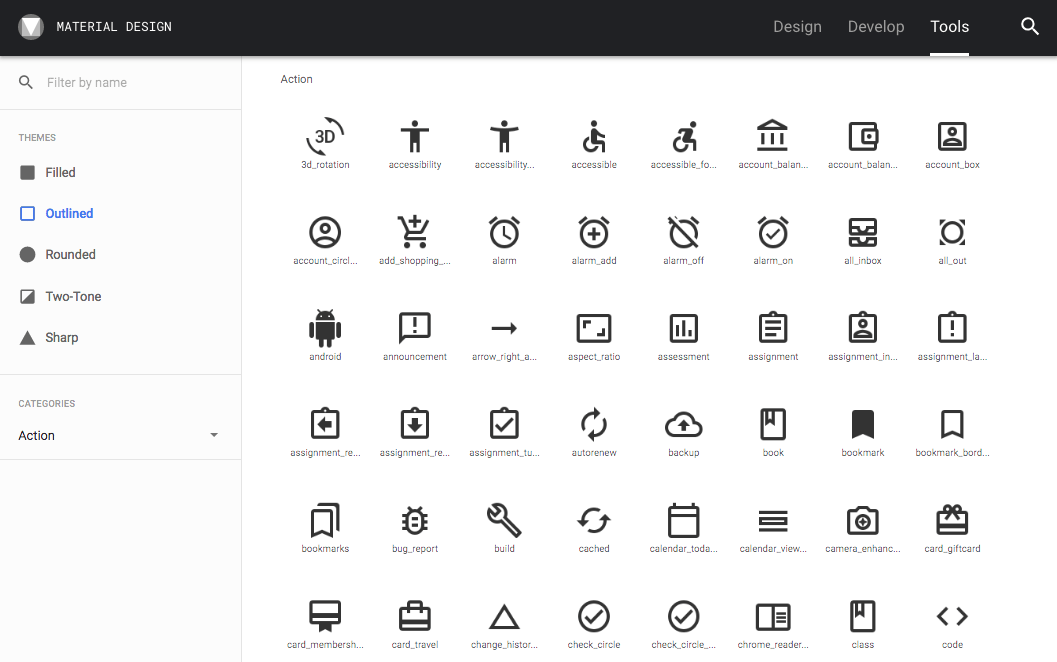Click the build wrench icon
The width and height of the screenshot is (1057, 662).
coord(504,520)
